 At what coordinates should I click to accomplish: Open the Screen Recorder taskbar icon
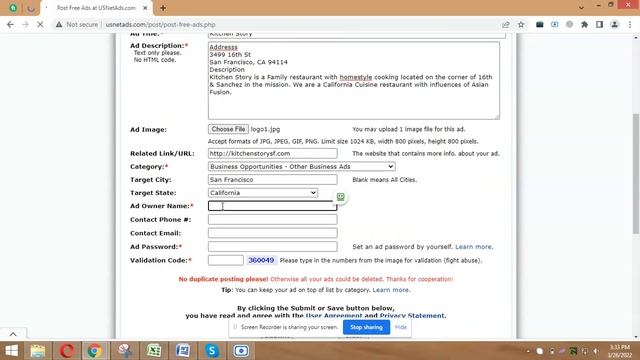pyautogui.click(x=241, y=351)
